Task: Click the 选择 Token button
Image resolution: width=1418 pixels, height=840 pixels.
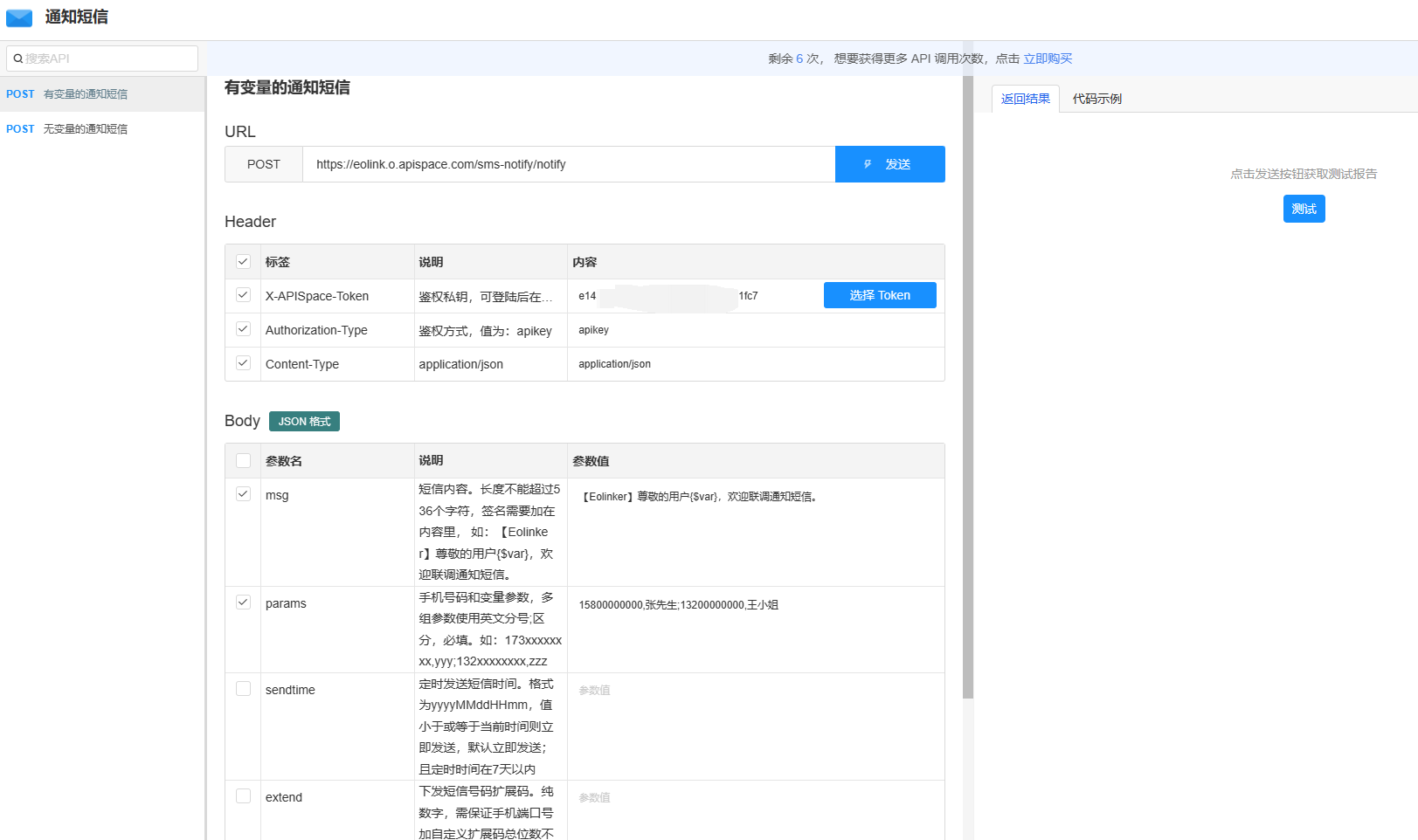Action: click(880, 295)
